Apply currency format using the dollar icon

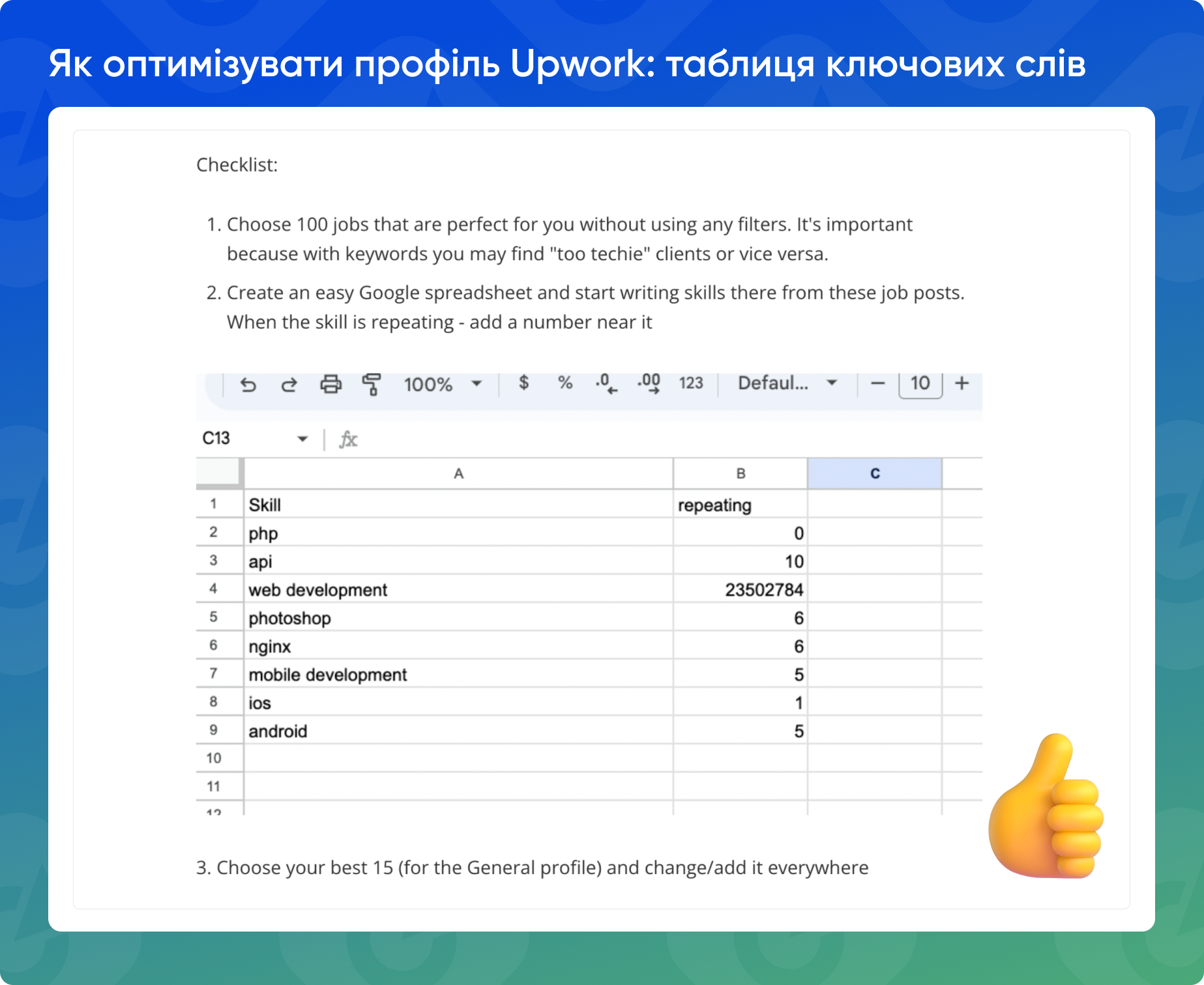[x=523, y=383]
